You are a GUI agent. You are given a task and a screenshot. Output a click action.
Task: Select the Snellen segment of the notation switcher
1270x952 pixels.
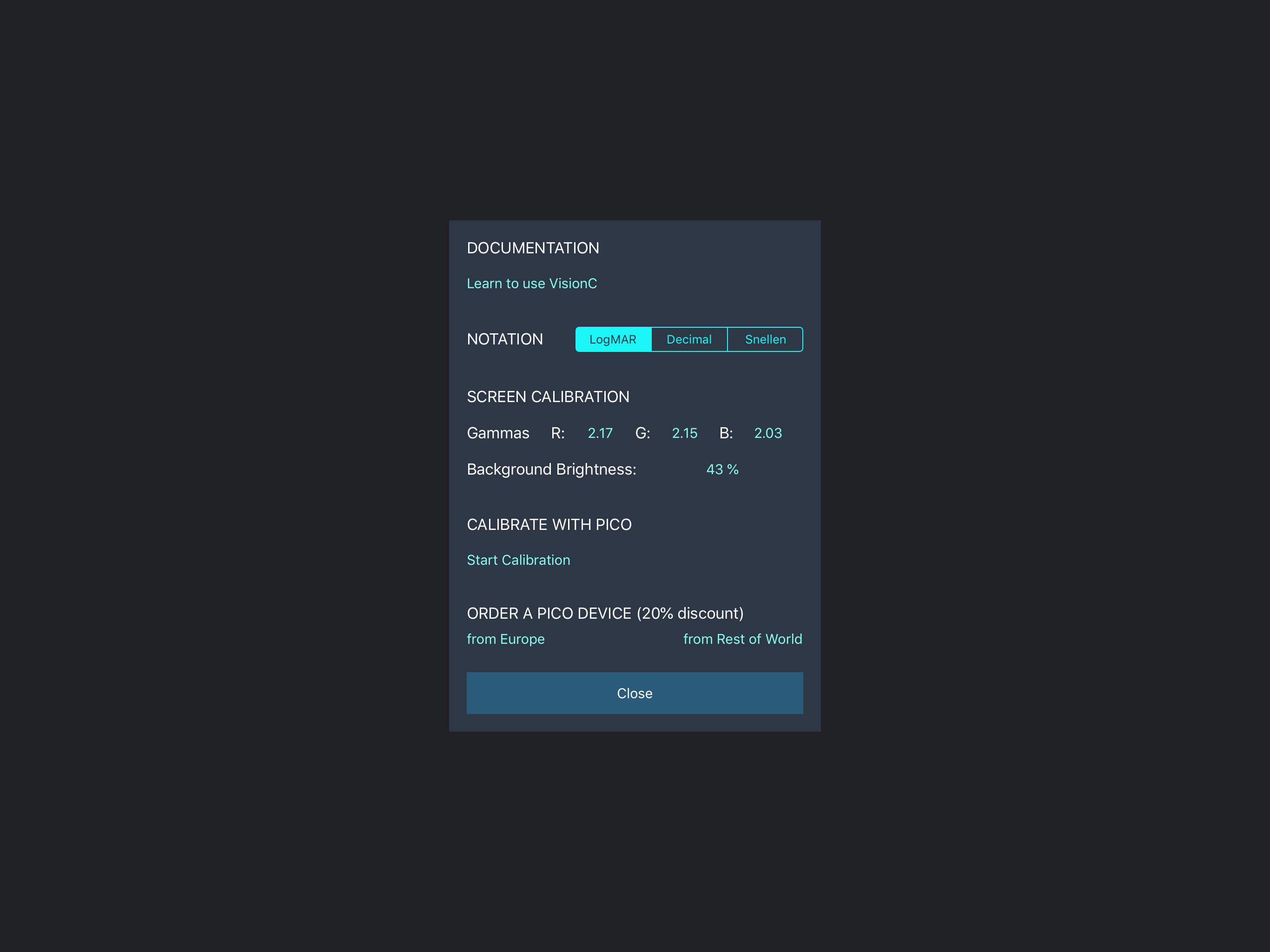pos(765,339)
